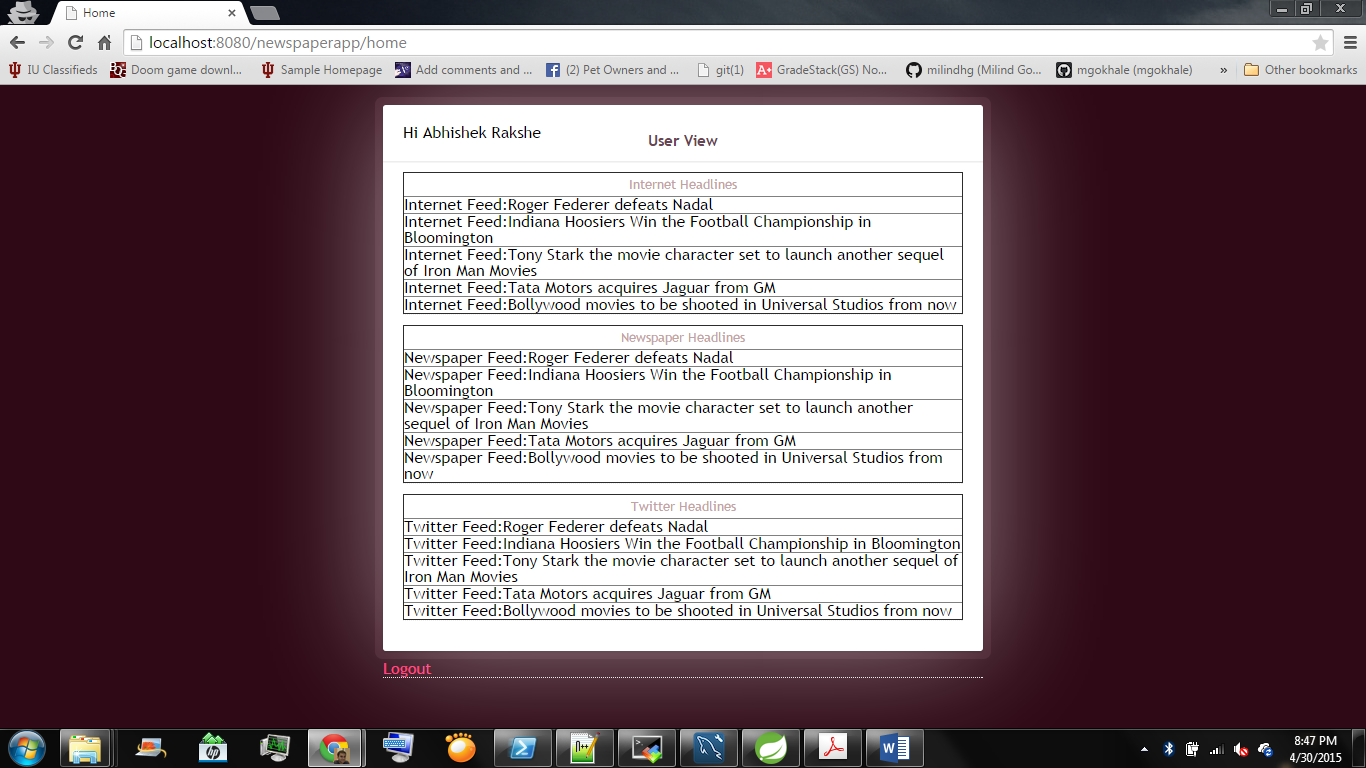The image size is (1366, 768).
Task: Open a new tab
Action: coord(264,13)
